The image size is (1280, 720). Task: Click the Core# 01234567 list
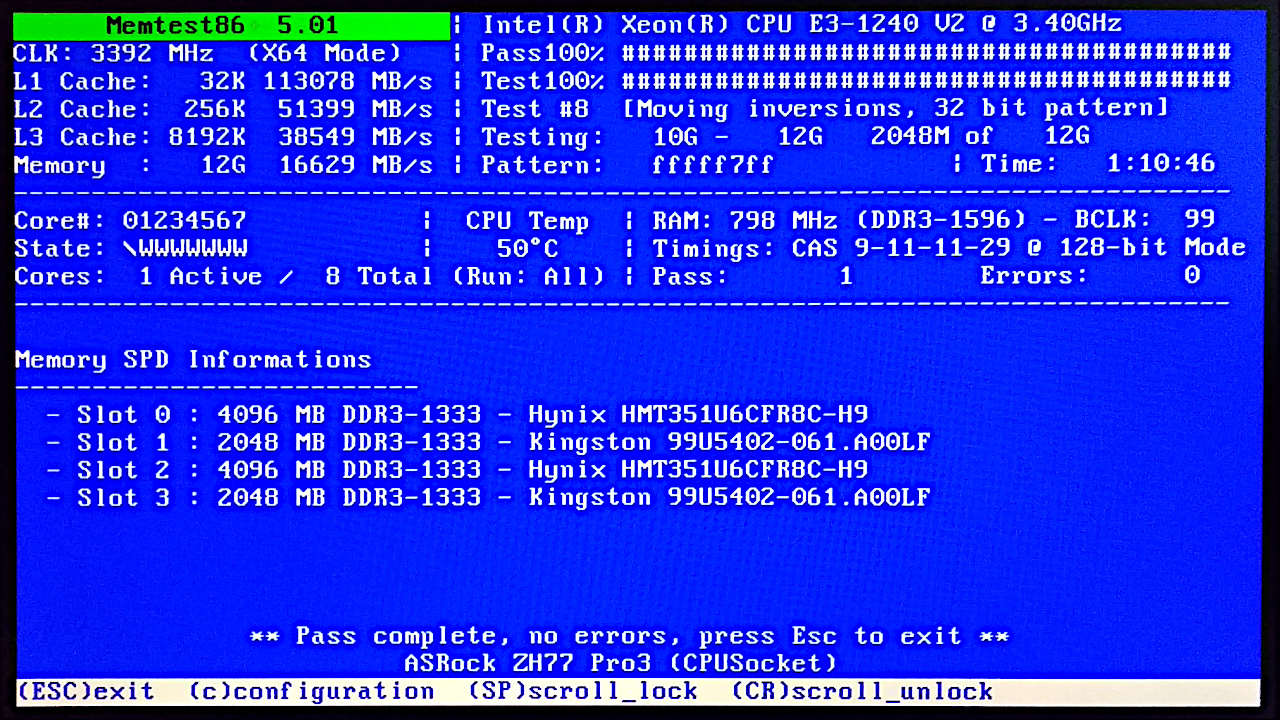184,220
